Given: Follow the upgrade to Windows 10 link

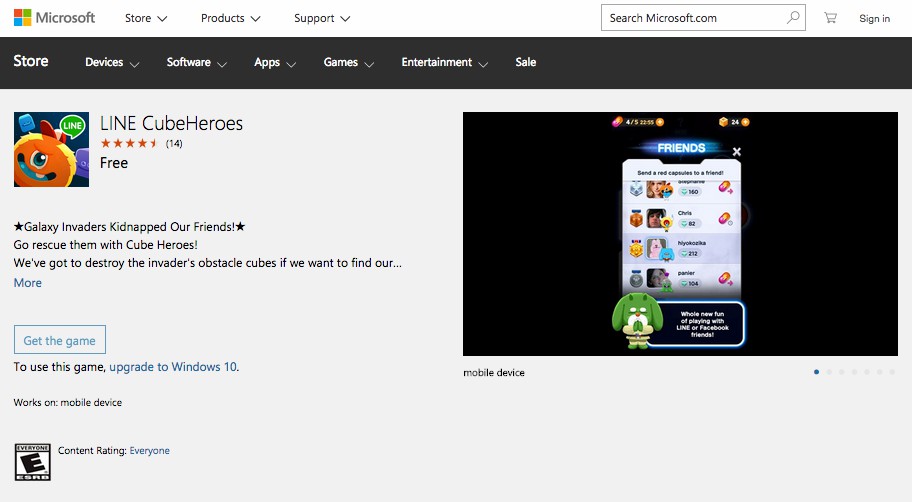Looking at the screenshot, I should [173, 367].
